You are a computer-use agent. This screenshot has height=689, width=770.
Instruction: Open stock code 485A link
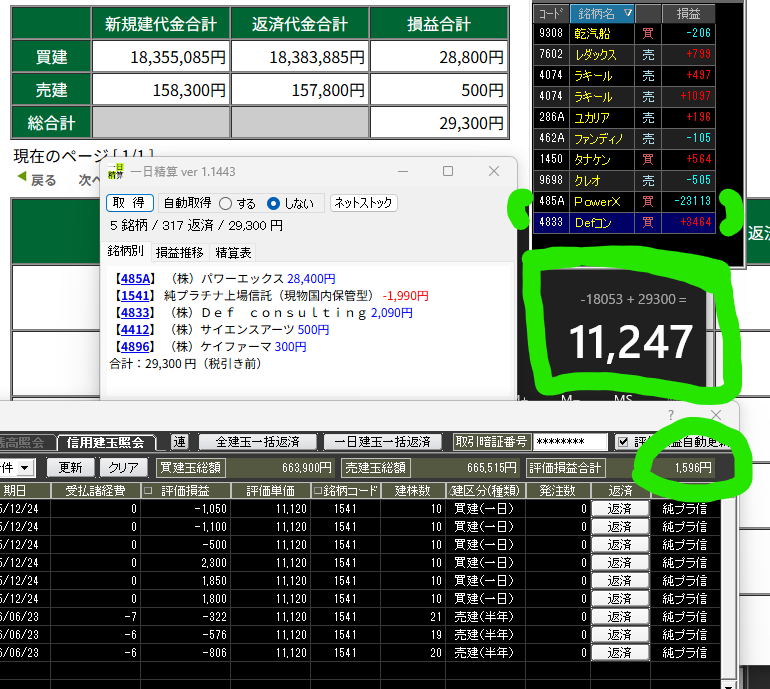point(133,279)
